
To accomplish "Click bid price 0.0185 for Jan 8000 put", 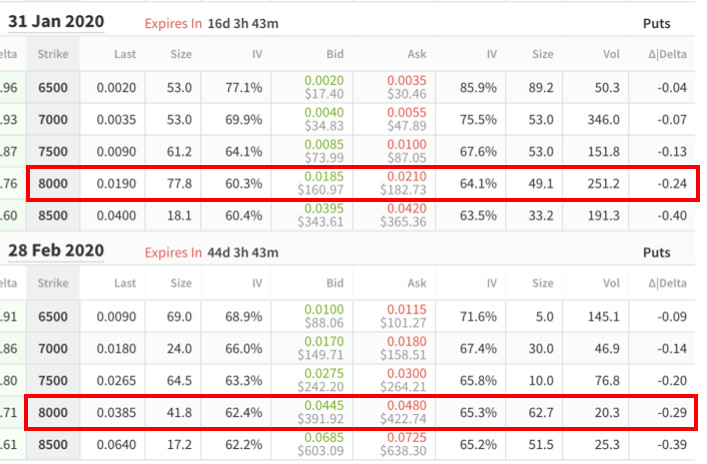I will (x=324, y=176).
